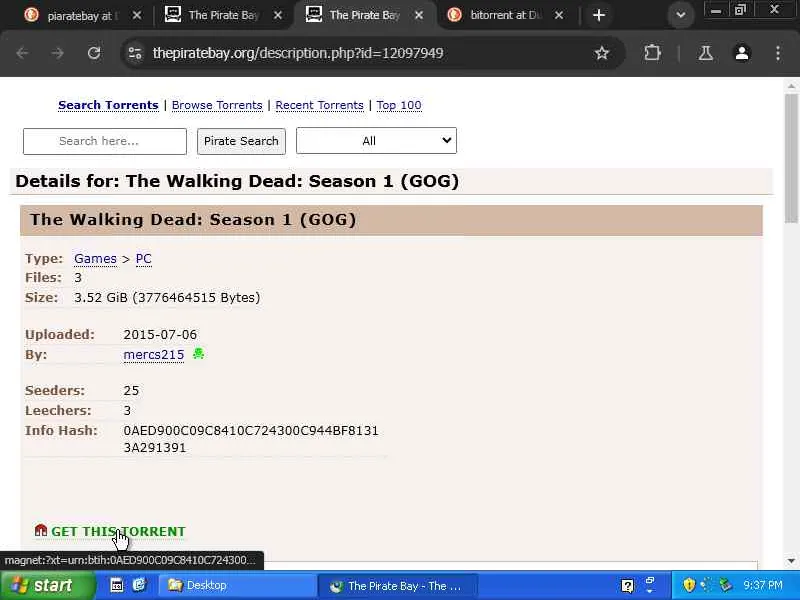Click the help question mark tray icon

pos(628,586)
